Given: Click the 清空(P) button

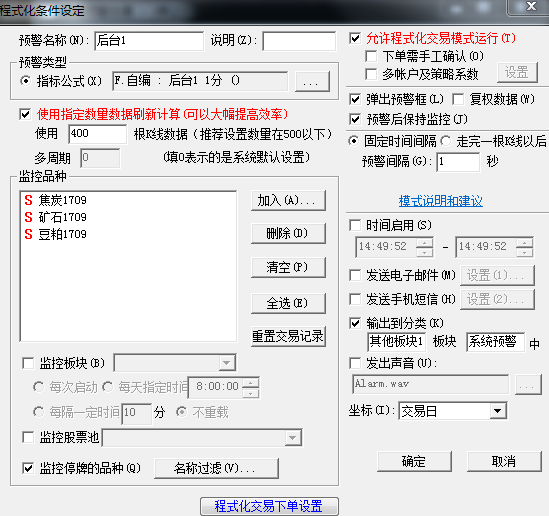Looking at the screenshot, I should click(x=288, y=267).
